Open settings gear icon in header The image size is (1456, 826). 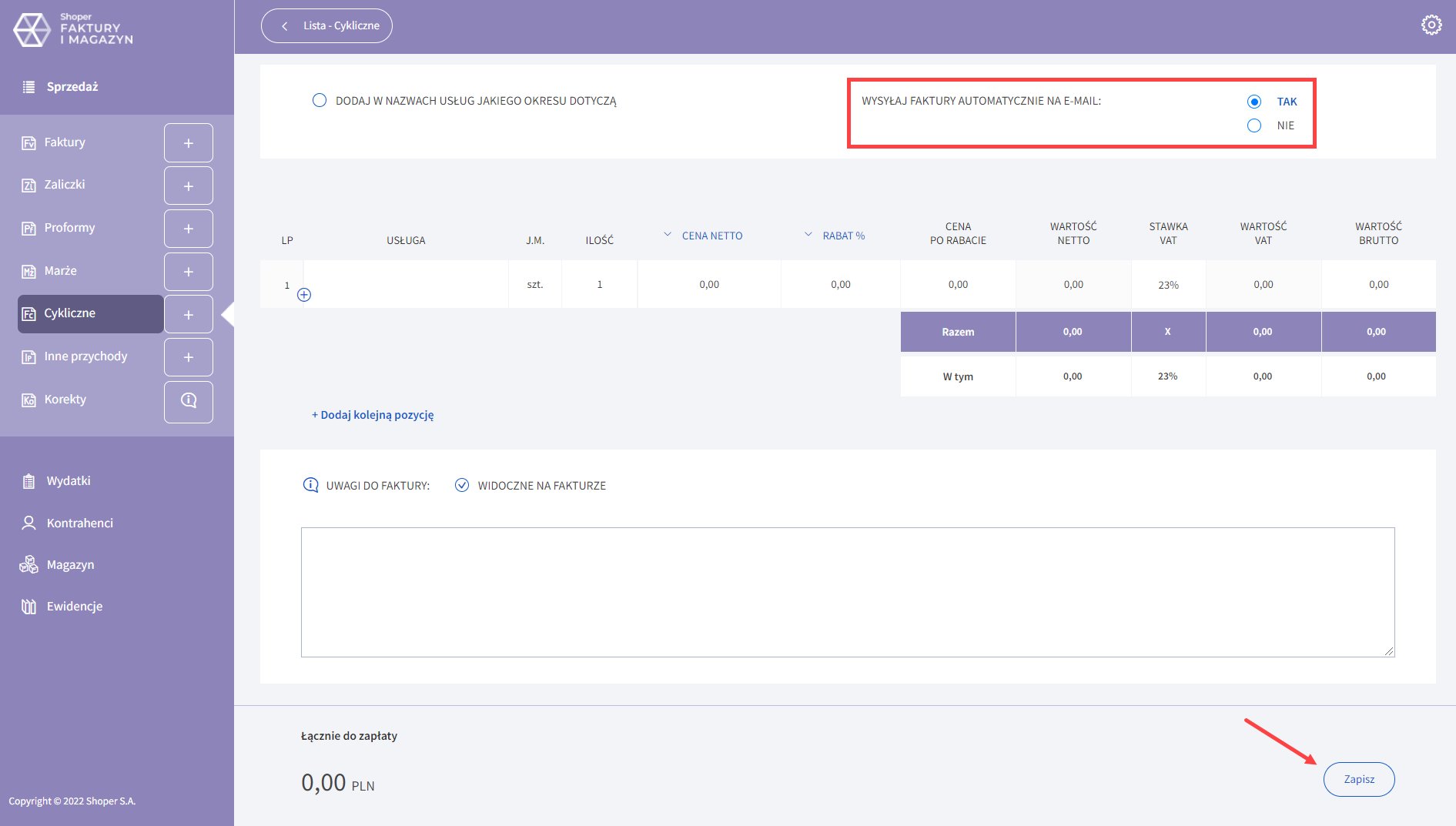pos(1431,25)
